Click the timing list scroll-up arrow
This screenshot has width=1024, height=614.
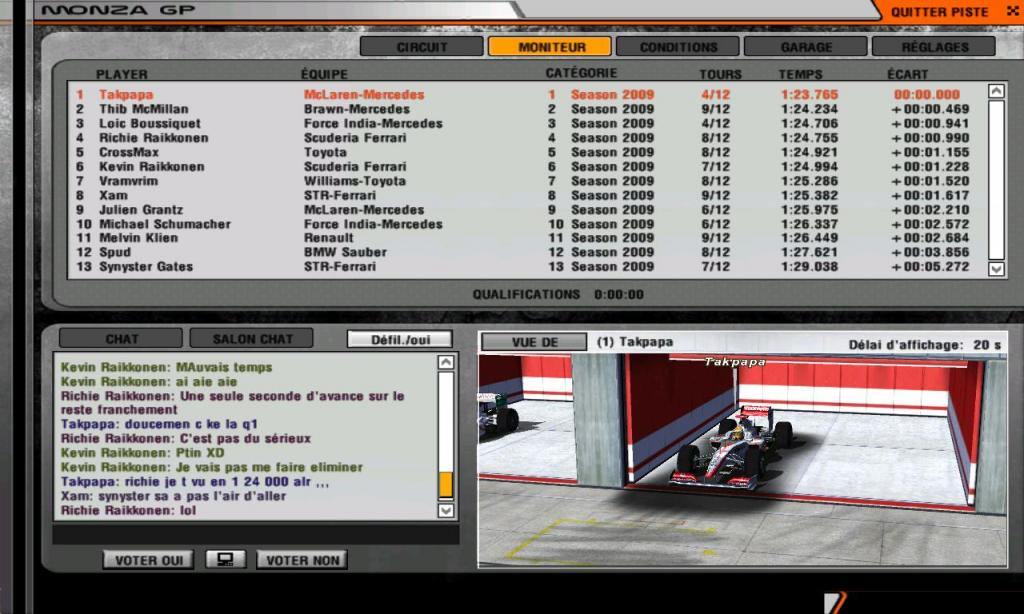click(x=996, y=91)
